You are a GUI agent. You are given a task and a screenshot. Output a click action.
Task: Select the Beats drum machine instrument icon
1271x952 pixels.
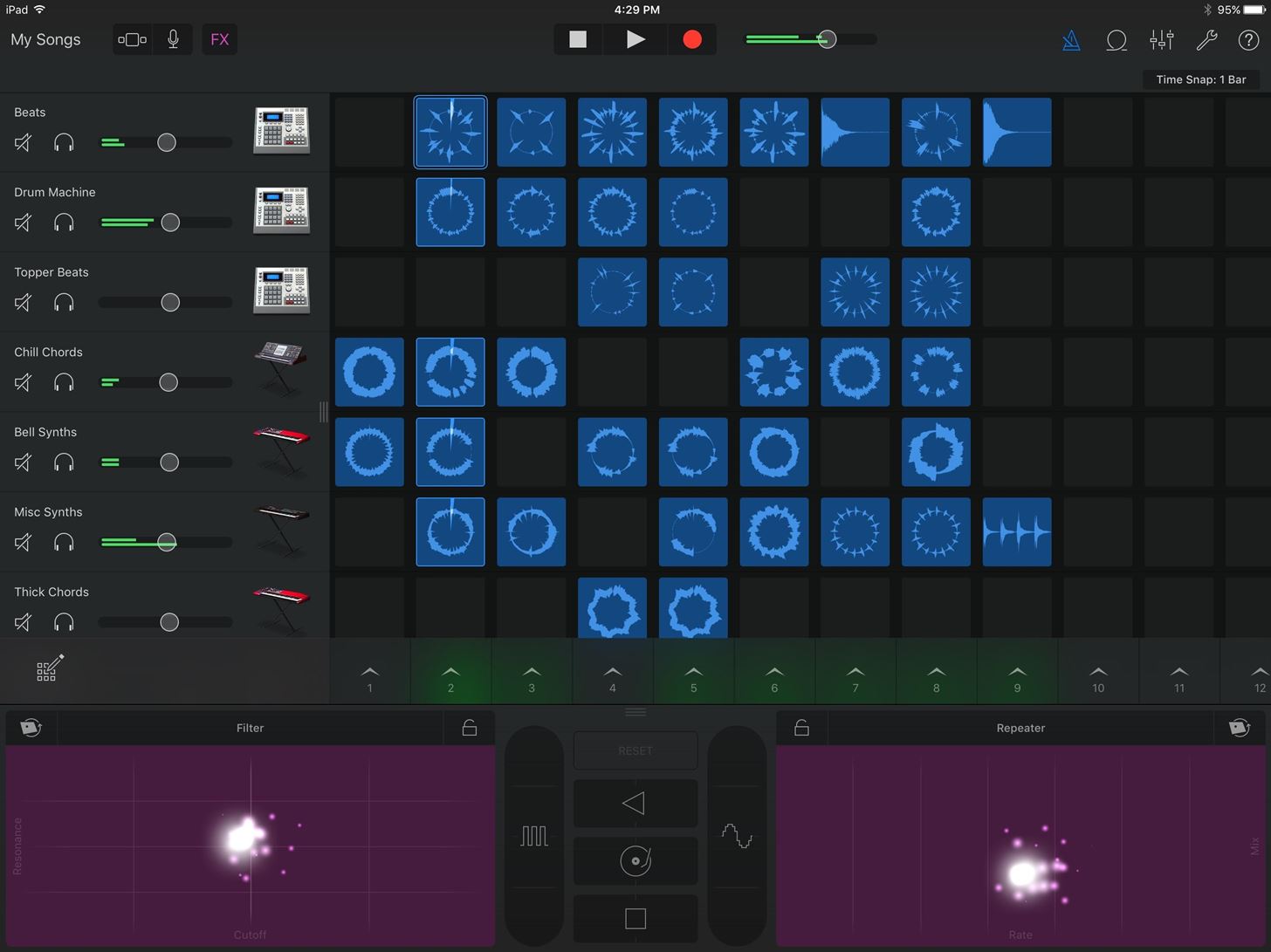(x=281, y=131)
